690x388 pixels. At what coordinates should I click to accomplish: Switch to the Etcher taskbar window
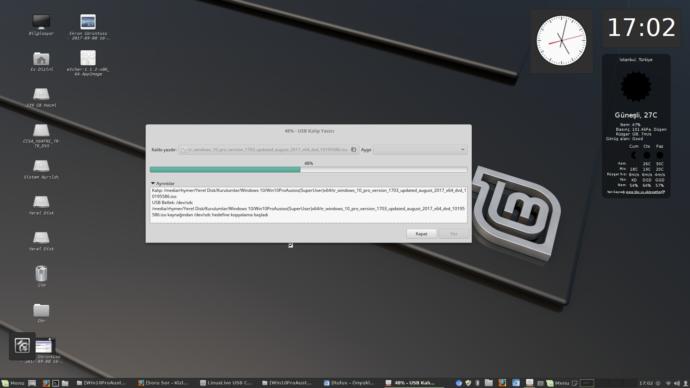point(349,383)
